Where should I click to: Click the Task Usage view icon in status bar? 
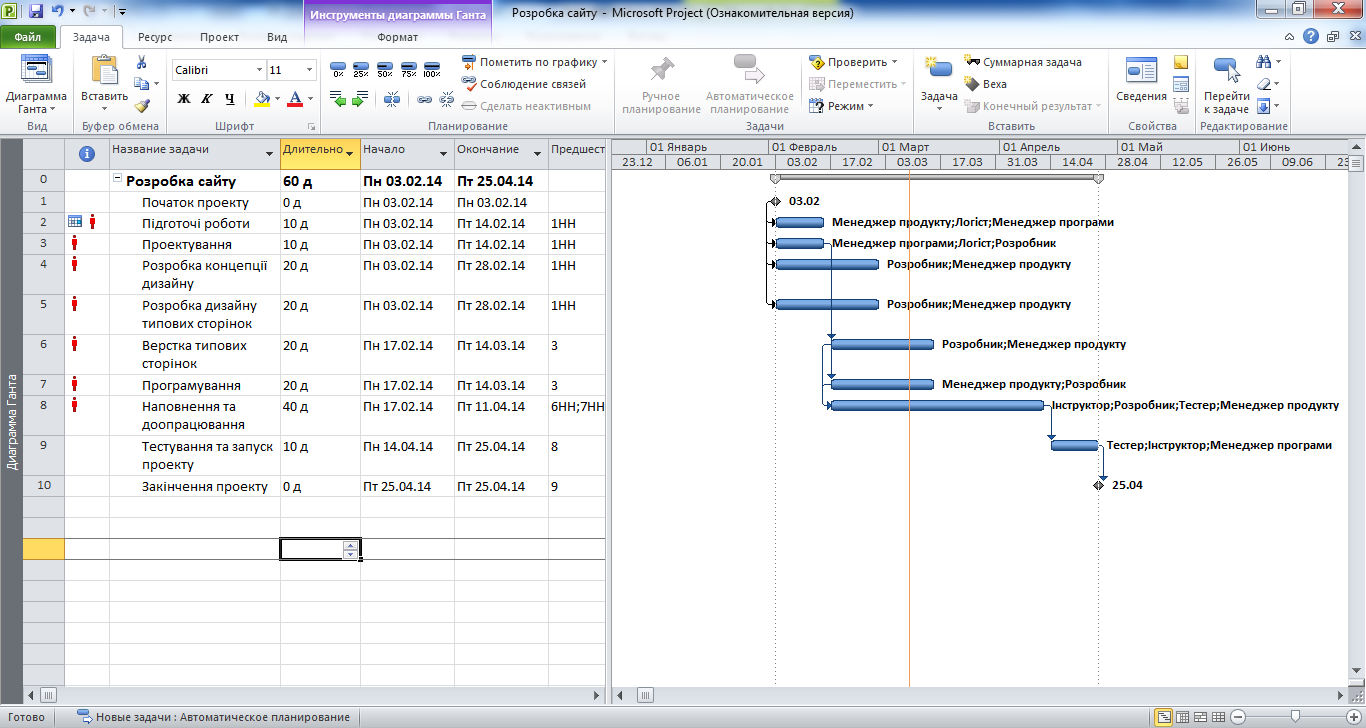pos(1181,717)
